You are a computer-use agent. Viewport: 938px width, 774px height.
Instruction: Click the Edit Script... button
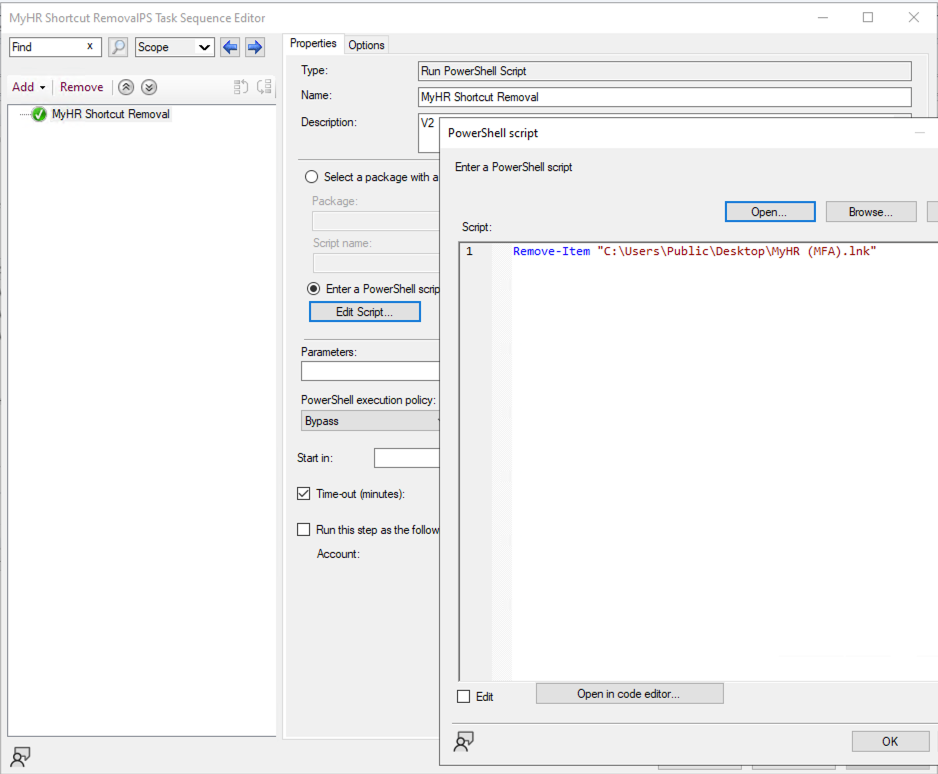(x=365, y=312)
